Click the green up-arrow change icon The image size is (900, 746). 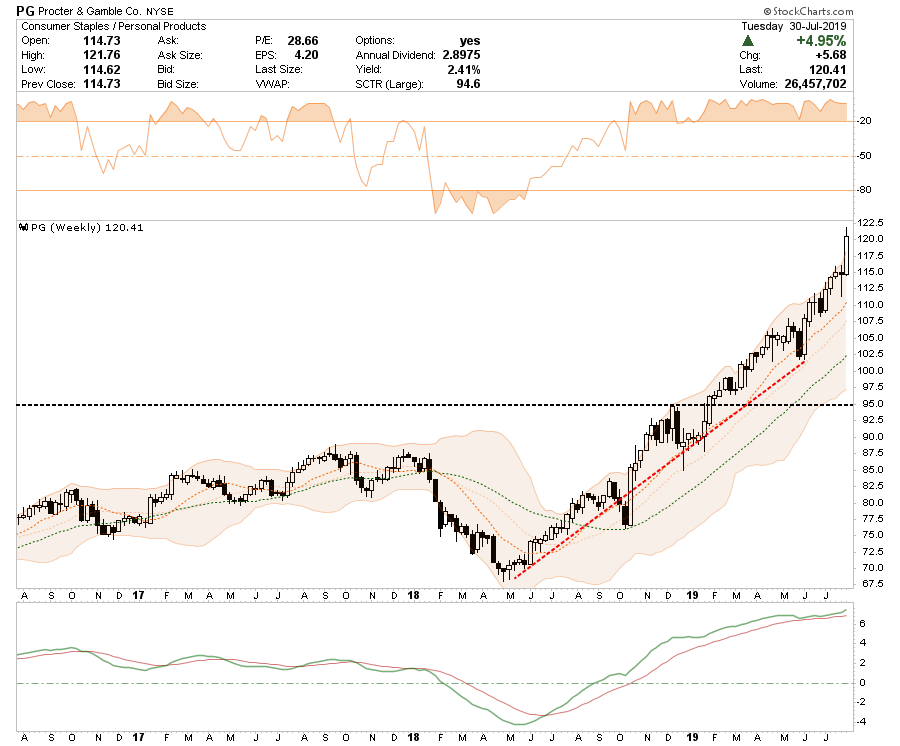pyautogui.click(x=747, y=41)
